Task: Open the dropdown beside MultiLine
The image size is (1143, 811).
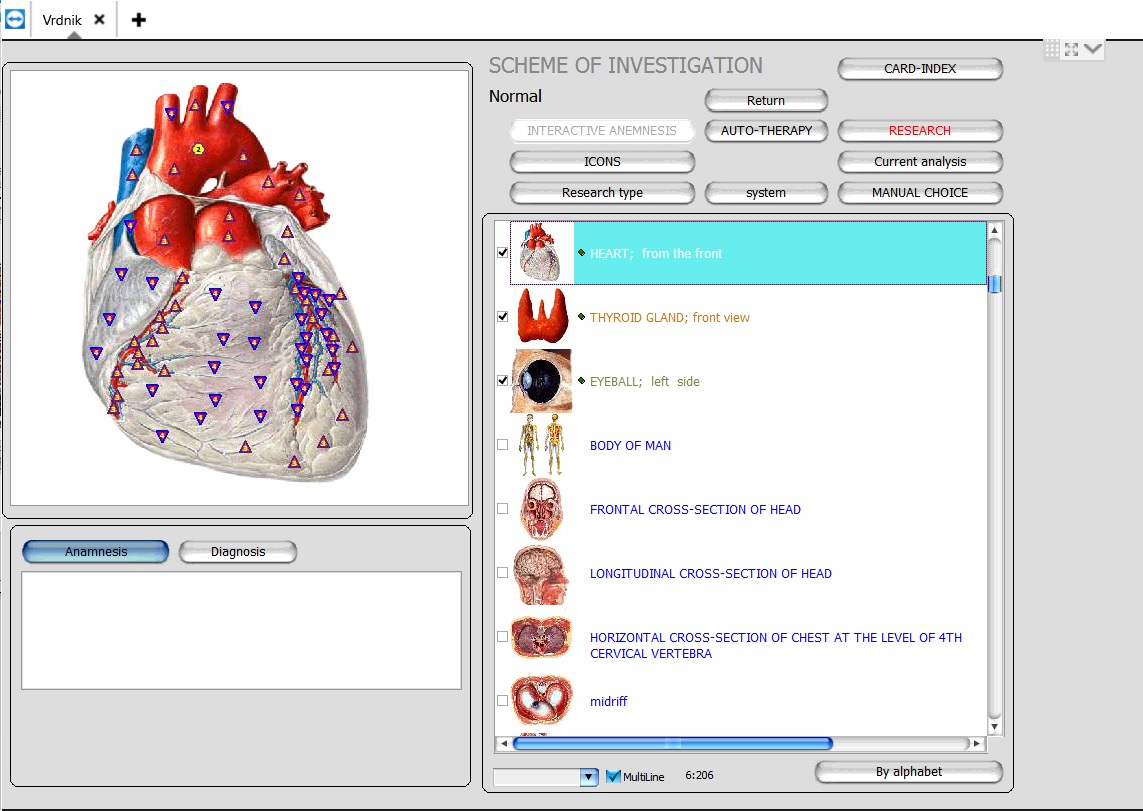Action: (x=588, y=777)
